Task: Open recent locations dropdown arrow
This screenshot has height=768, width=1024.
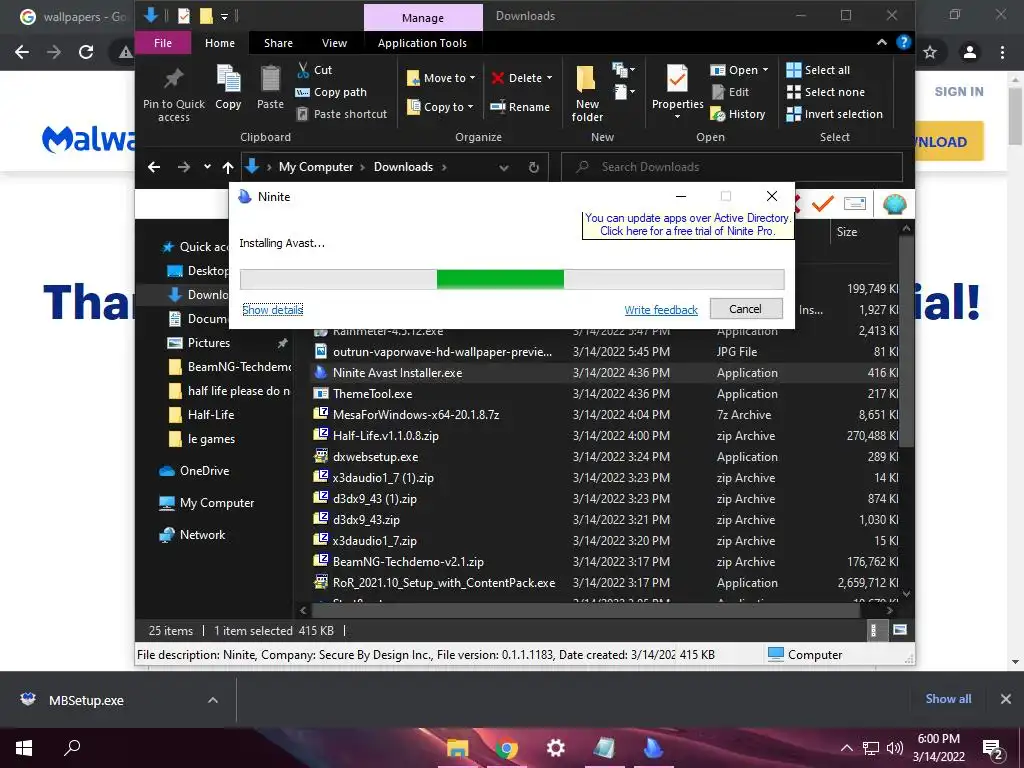Action: 207,167
